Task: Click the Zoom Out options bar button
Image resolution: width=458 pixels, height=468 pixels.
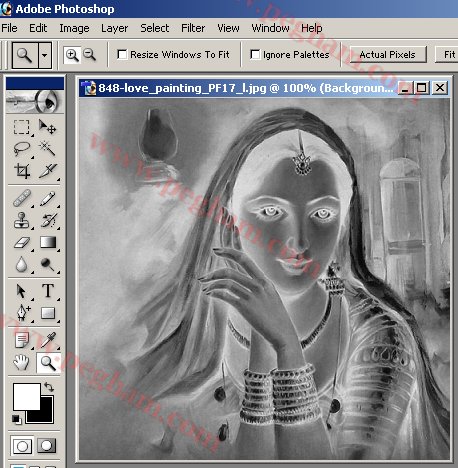Action: 89,54
